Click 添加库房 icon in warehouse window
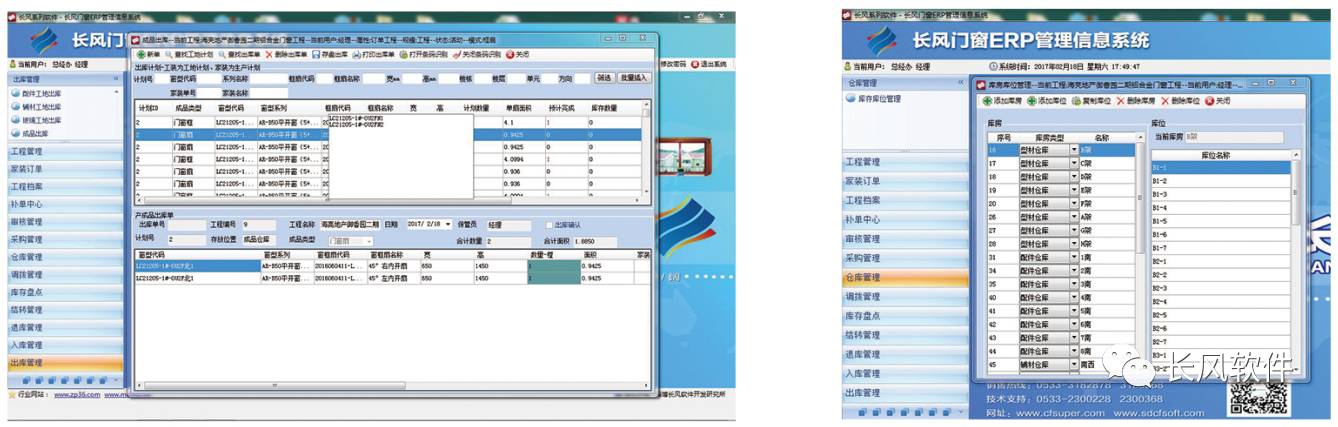Viewport: 1338px width, 427px height. point(988,101)
